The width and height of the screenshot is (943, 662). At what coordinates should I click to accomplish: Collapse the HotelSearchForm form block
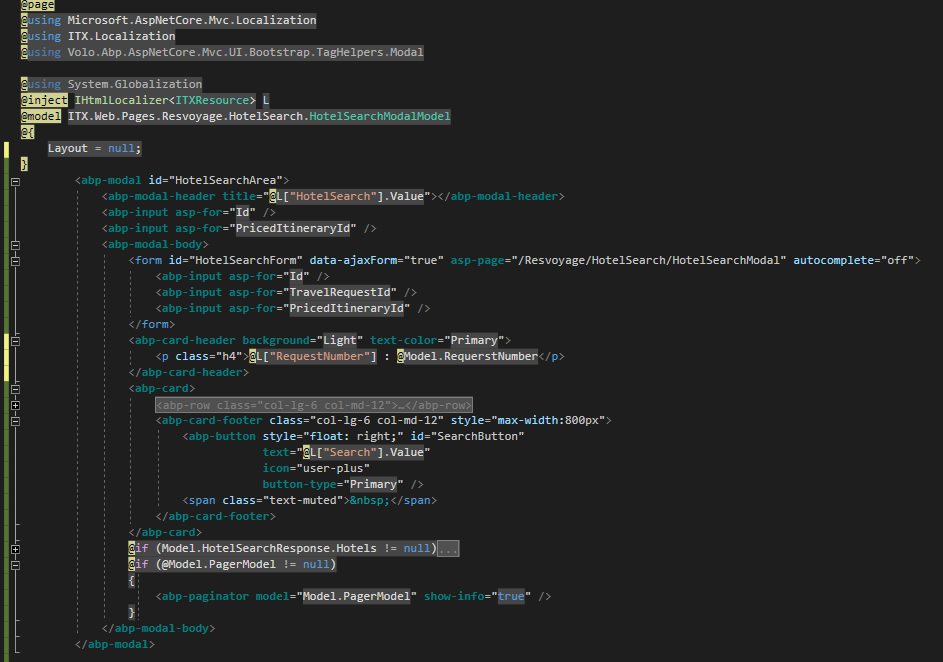click(15, 260)
